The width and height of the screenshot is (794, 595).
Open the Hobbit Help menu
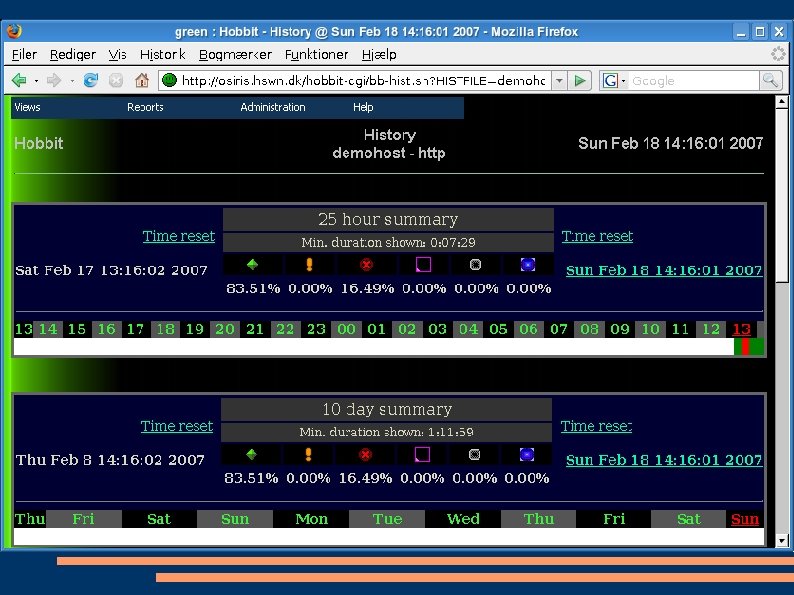pyautogui.click(x=363, y=107)
